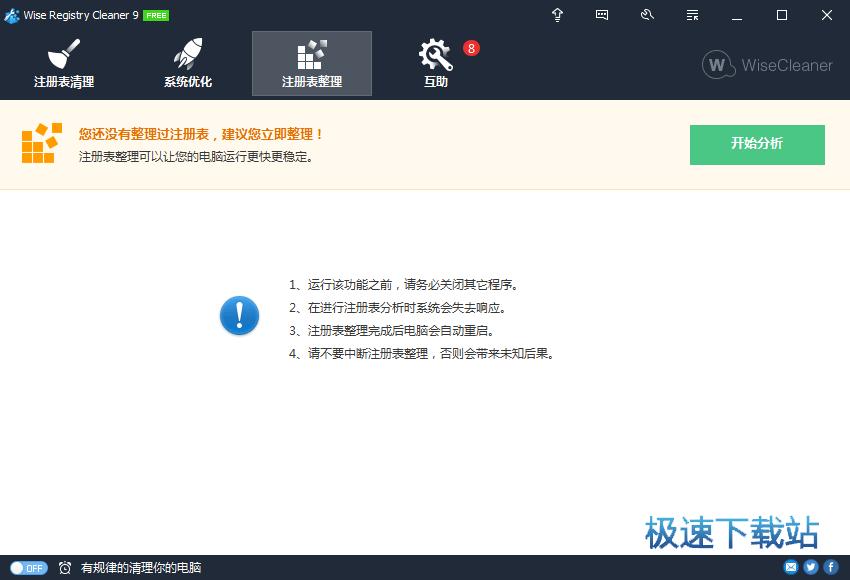Open the 注册表清理 (Registry Cleaner) tab
Screen dimensions: 850x580
(x=64, y=63)
